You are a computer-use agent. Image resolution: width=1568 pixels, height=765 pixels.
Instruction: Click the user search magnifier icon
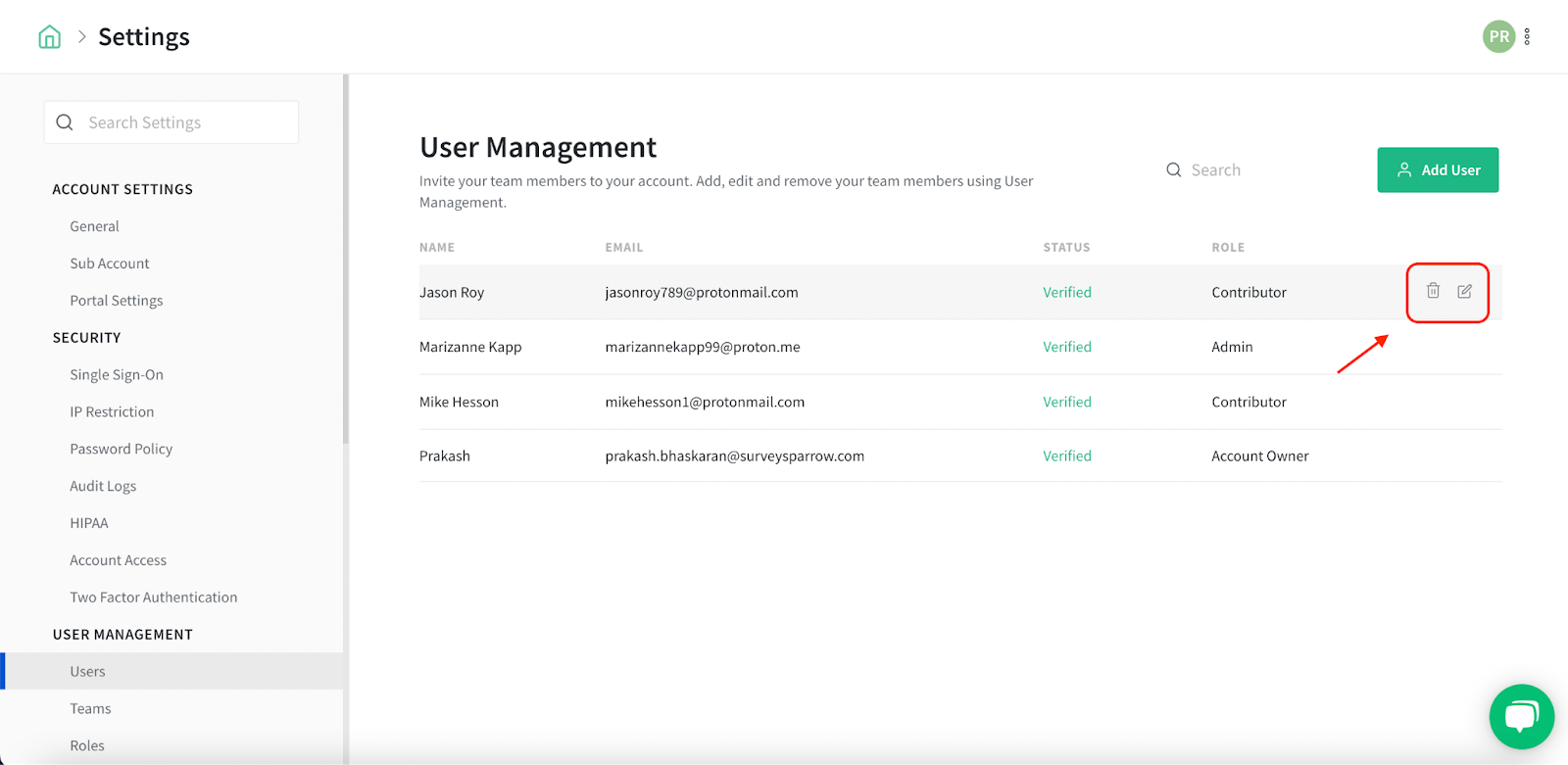pyautogui.click(x=1173, y=170)
